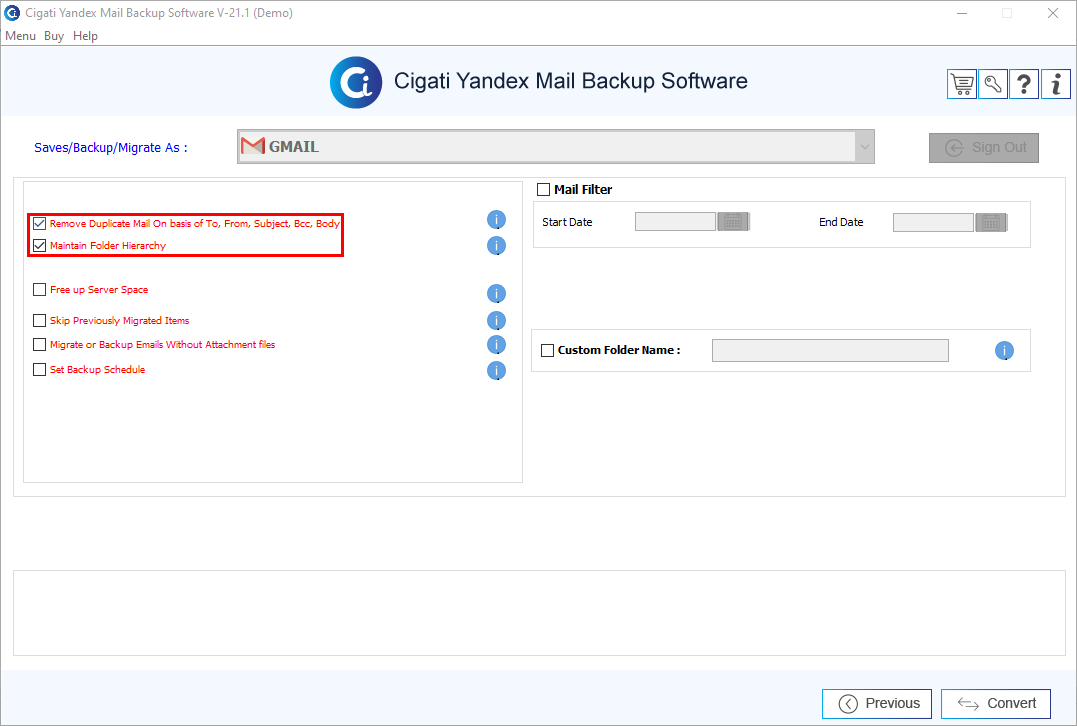Click the Custom Folder Name text field
Image resolution: width=1077 pixels, height=726 pixels.
coord(830,350)
